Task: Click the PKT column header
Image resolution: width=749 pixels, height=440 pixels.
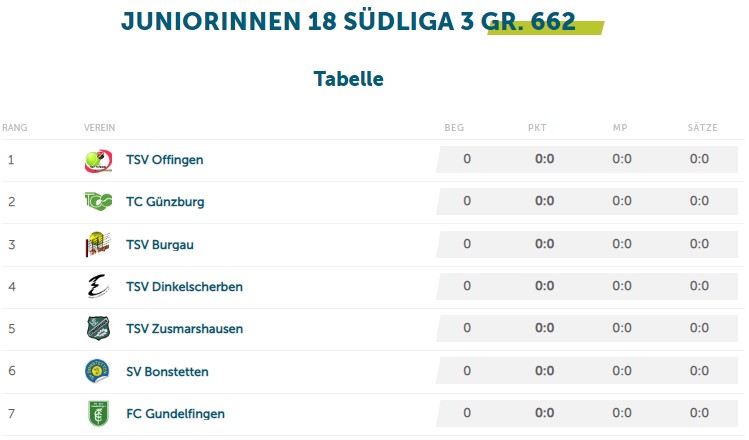Action: tap(537, 128)
